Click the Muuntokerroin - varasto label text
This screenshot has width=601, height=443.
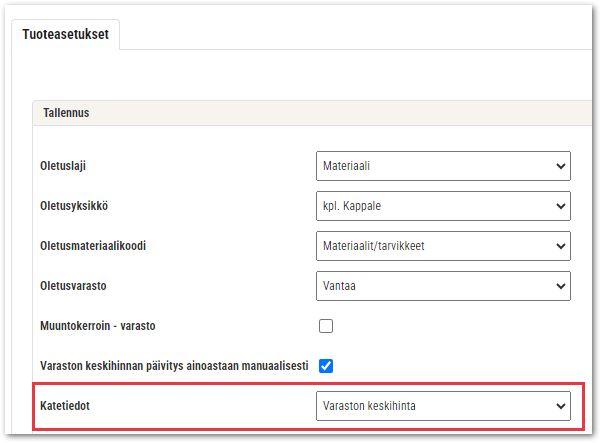click(x=98, y=326)
